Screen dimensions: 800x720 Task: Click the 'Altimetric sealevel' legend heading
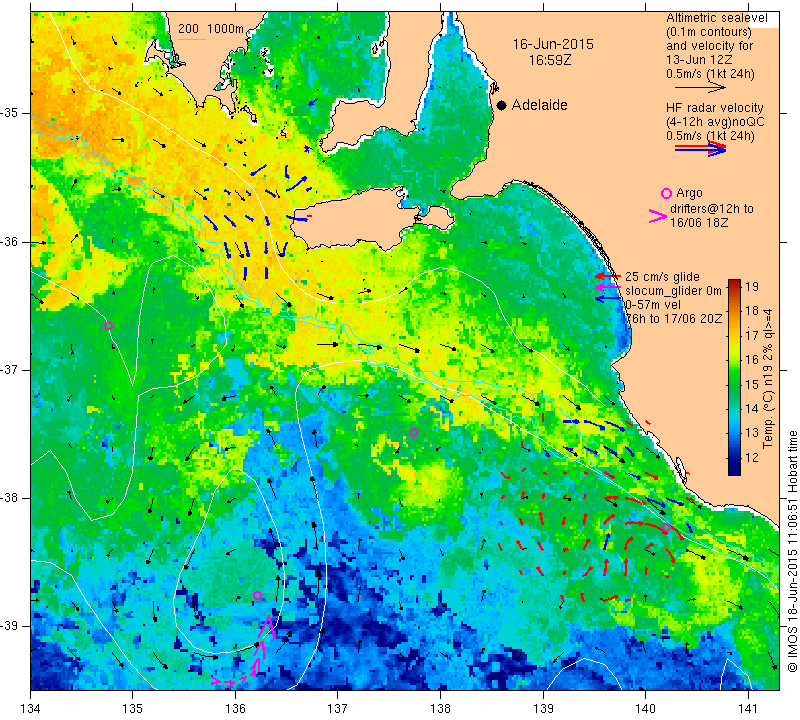(x=716, y=18)
